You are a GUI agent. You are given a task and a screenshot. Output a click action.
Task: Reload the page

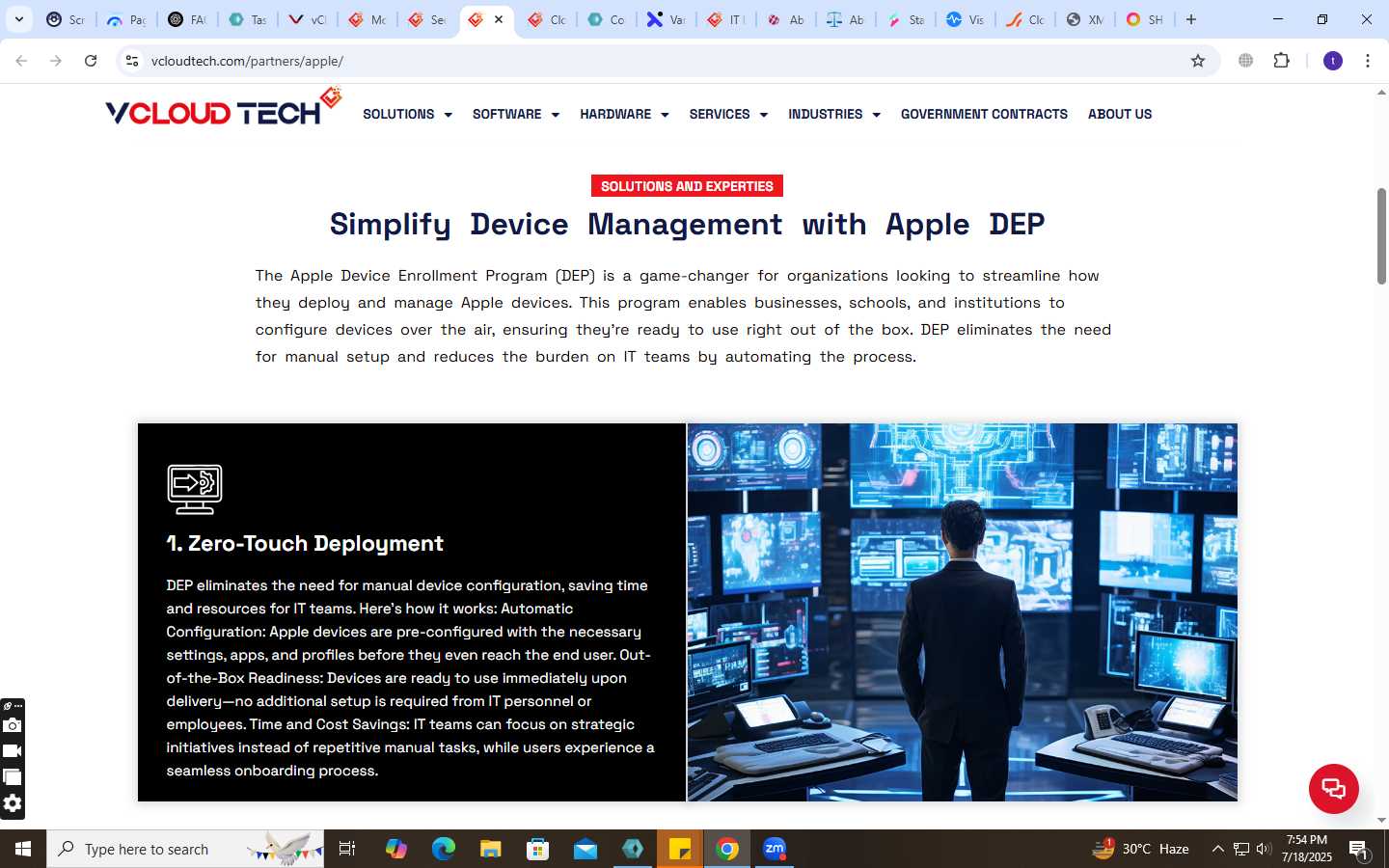tap(91, 61)
